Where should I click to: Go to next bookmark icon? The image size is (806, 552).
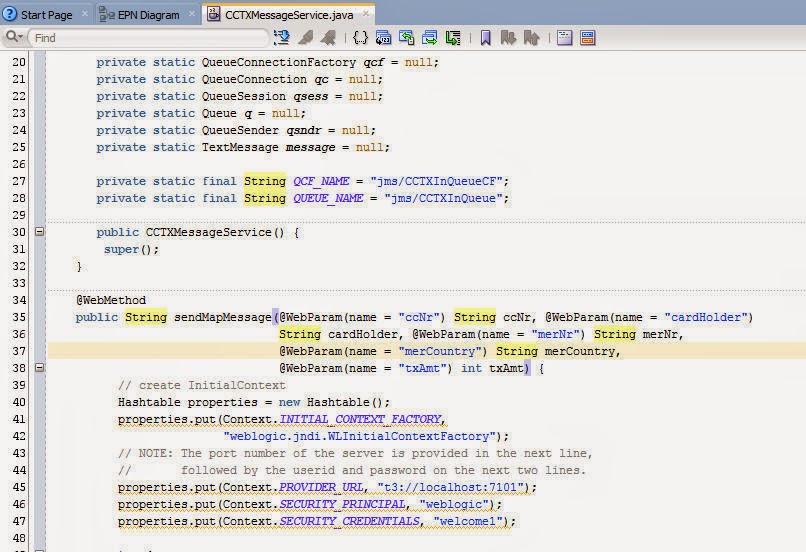tap(508, 38)
